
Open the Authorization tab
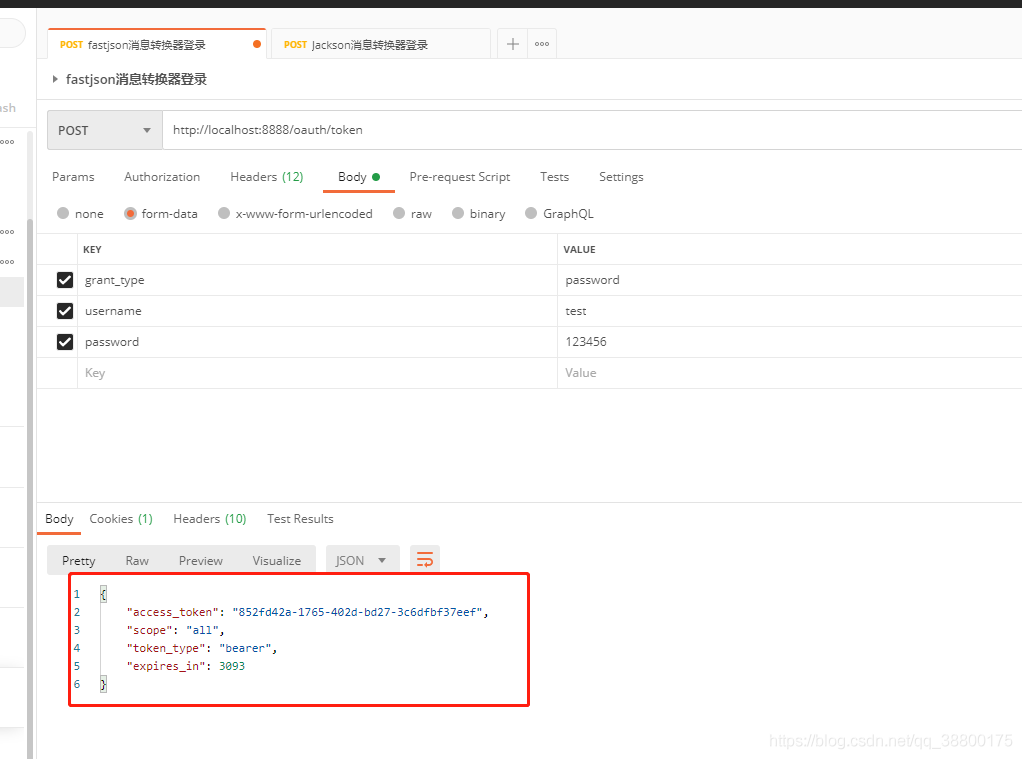162,177
